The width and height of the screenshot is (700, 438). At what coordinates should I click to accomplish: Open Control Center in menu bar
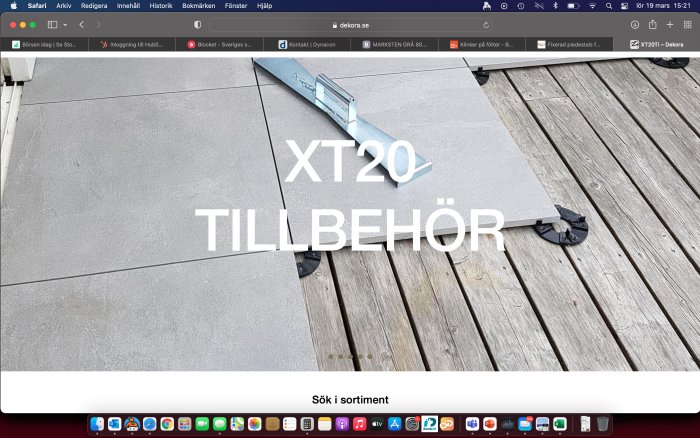(x=625, y=6)
